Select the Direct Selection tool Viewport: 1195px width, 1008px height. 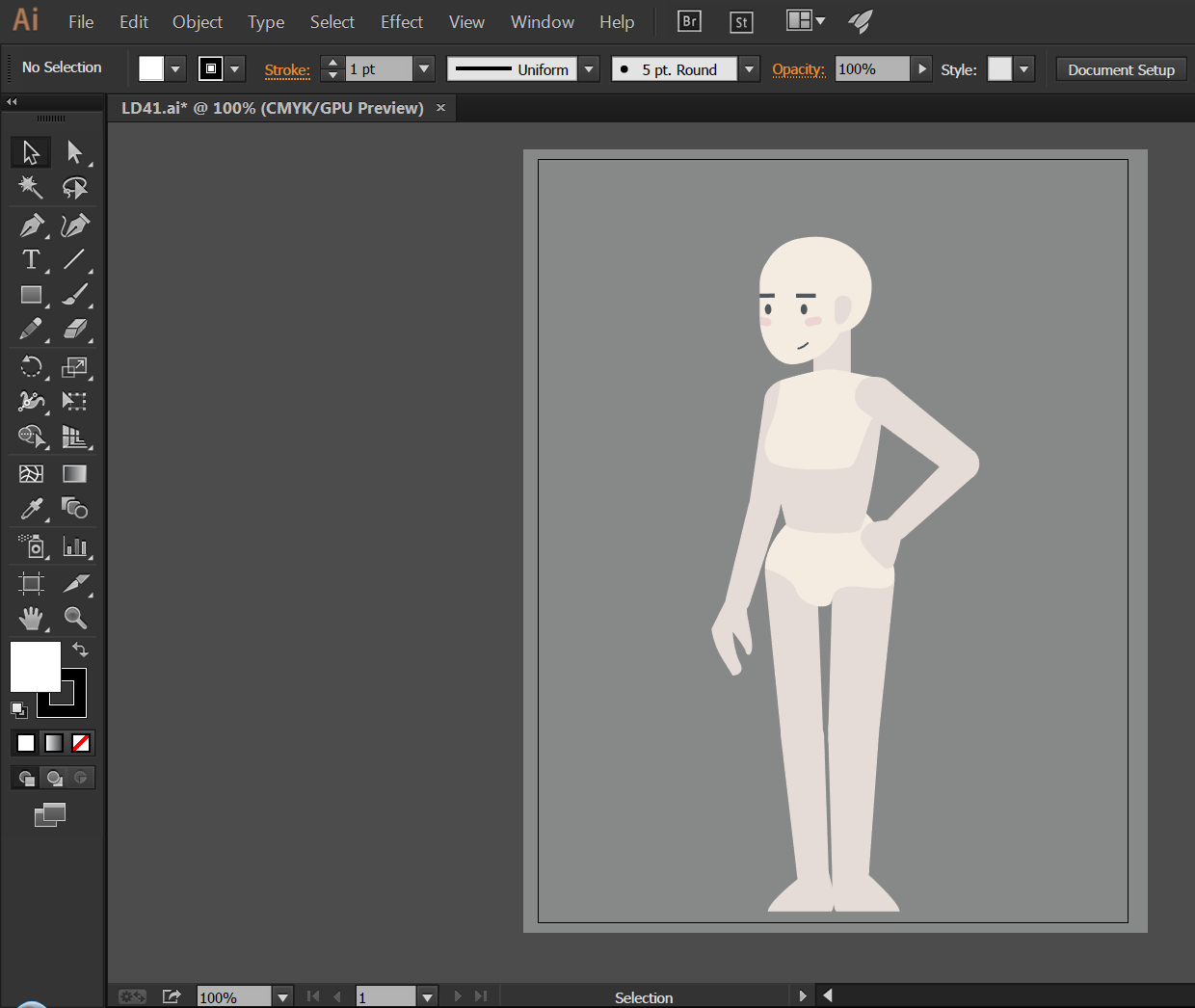[x=74, y=152]
